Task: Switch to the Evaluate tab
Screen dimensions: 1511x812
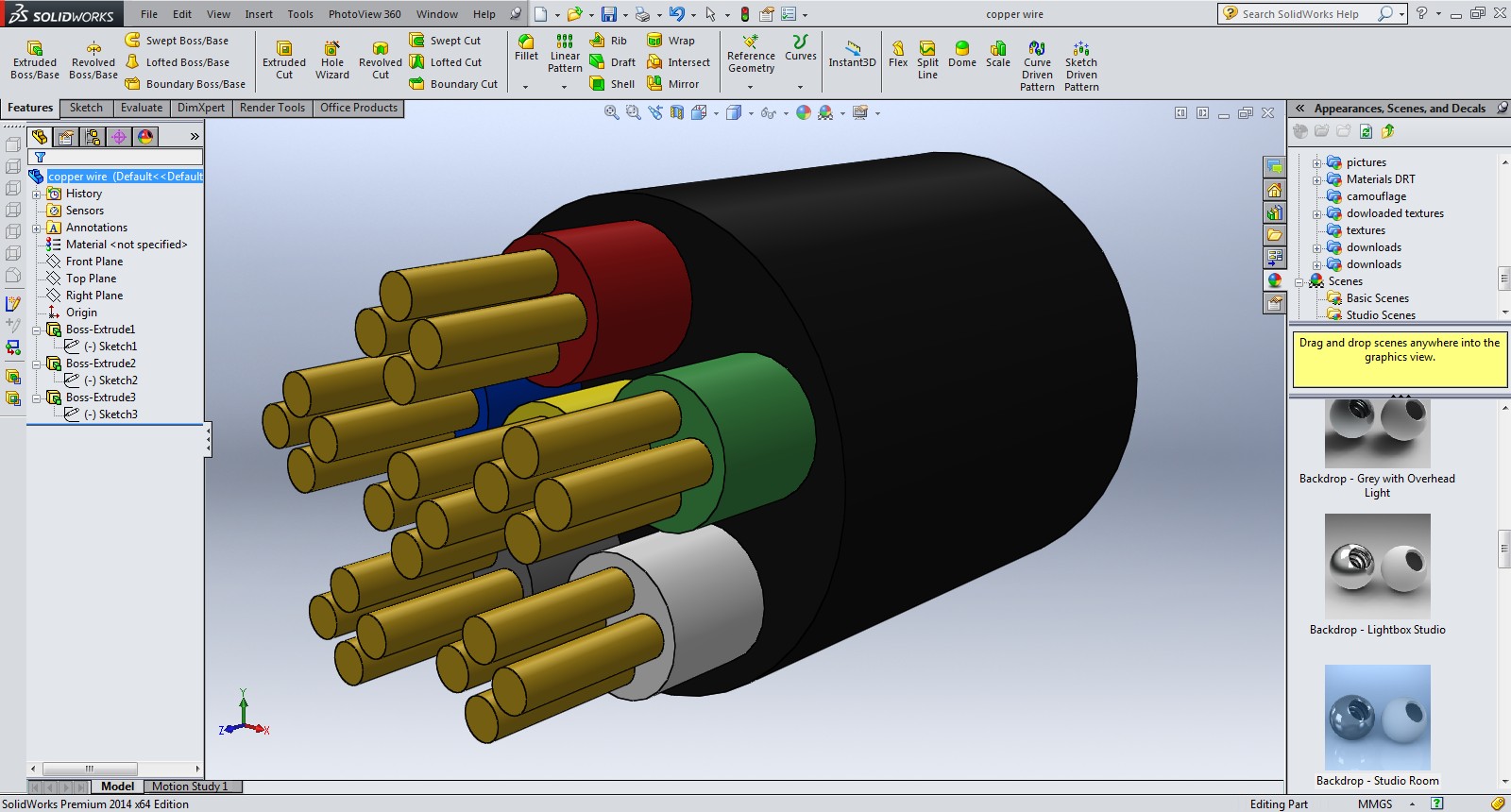Action: [142, 108]
